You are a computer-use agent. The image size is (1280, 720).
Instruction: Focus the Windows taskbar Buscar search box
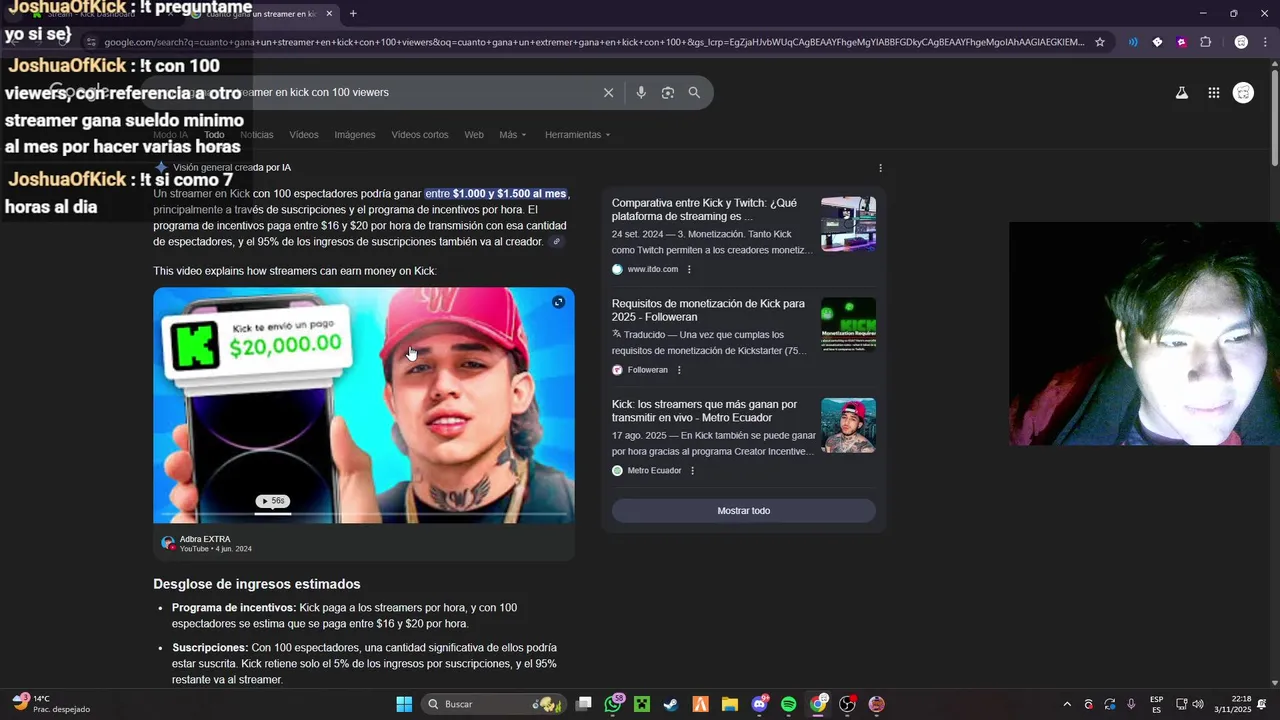tap(494, 704)
